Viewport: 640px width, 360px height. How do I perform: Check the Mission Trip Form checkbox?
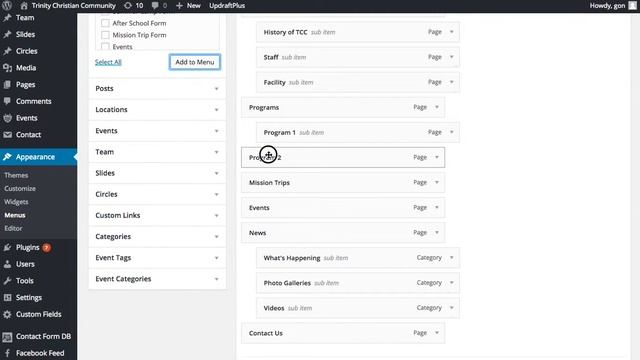(105, 35)
